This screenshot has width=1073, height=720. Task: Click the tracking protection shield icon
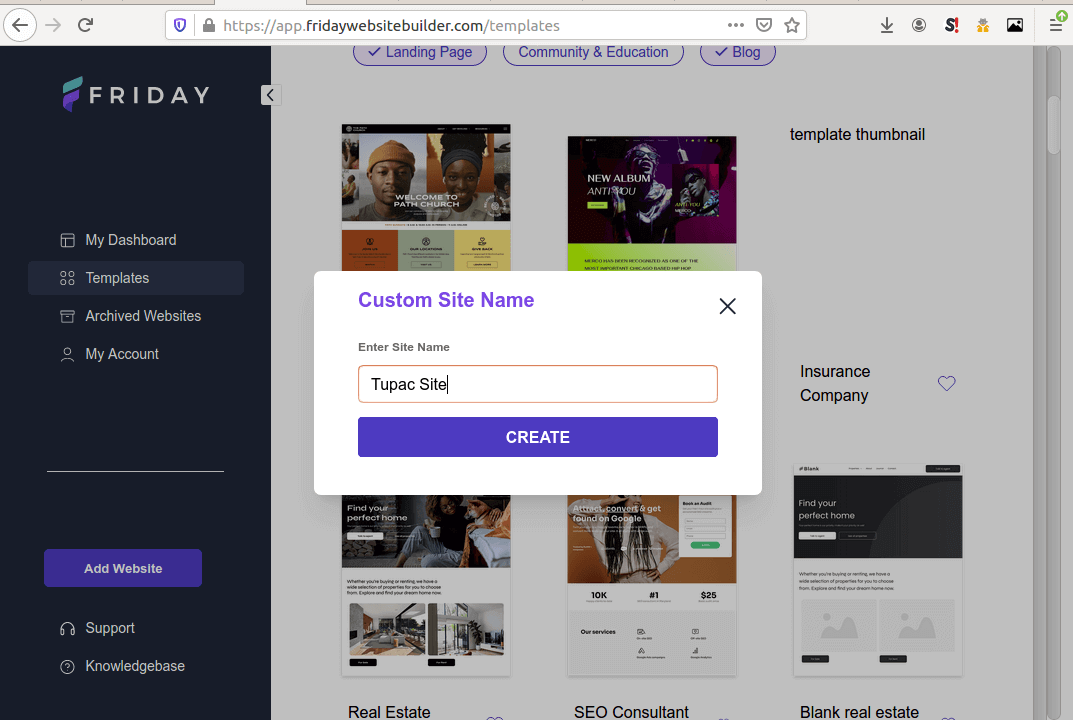pyautogui.click(x=179, y=25)
